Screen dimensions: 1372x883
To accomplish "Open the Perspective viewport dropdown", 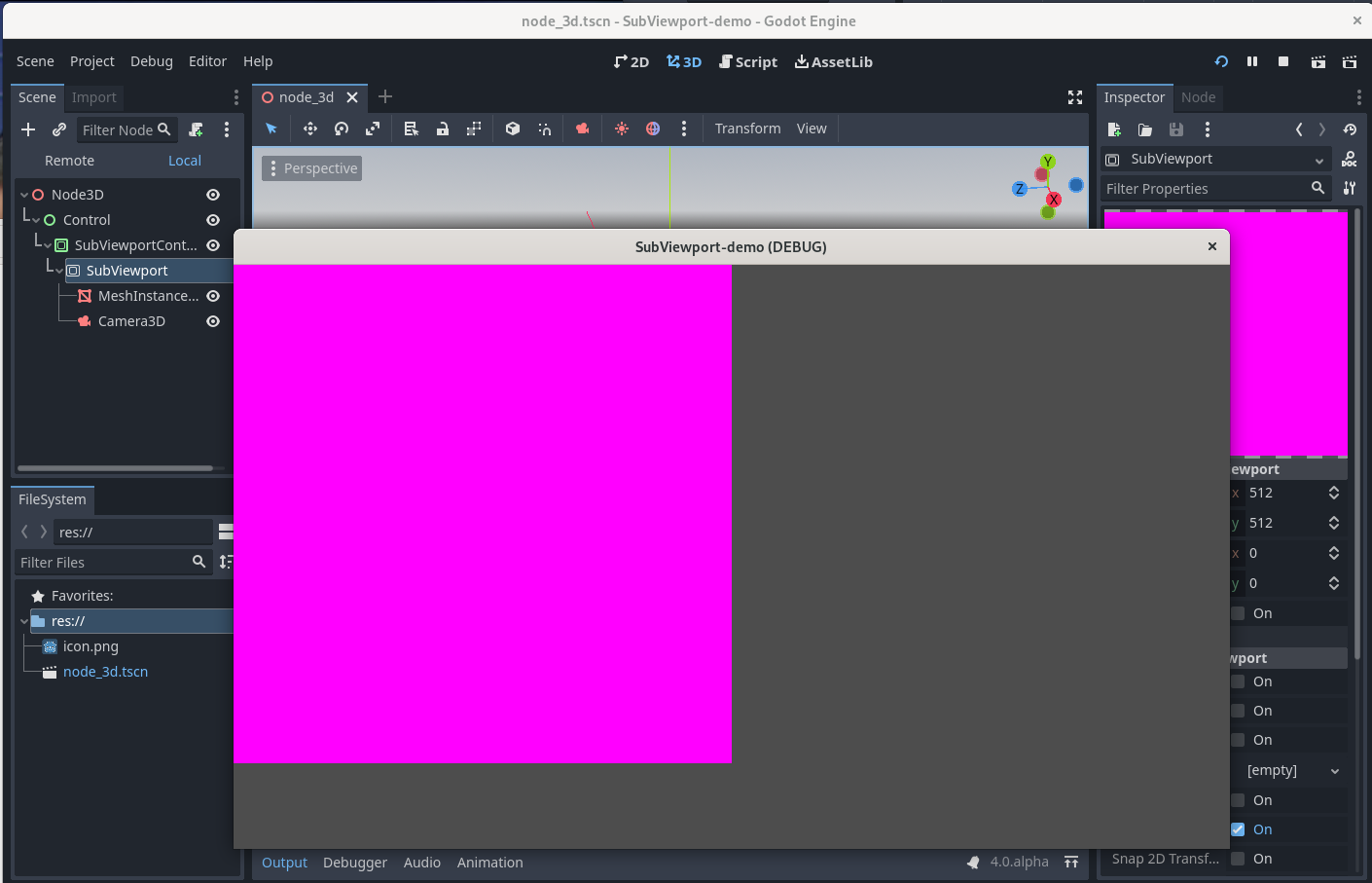I will click(311, 167).
